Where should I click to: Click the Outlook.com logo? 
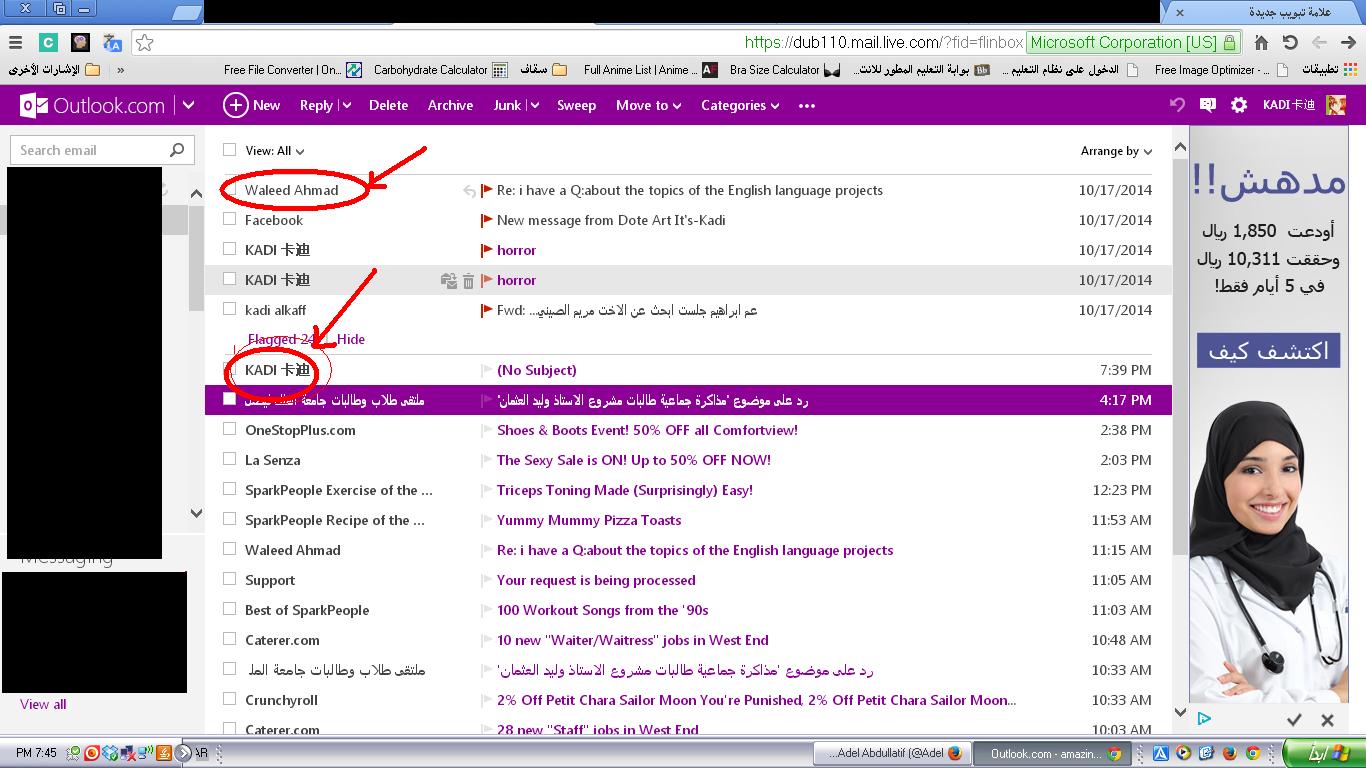[93, 105]
